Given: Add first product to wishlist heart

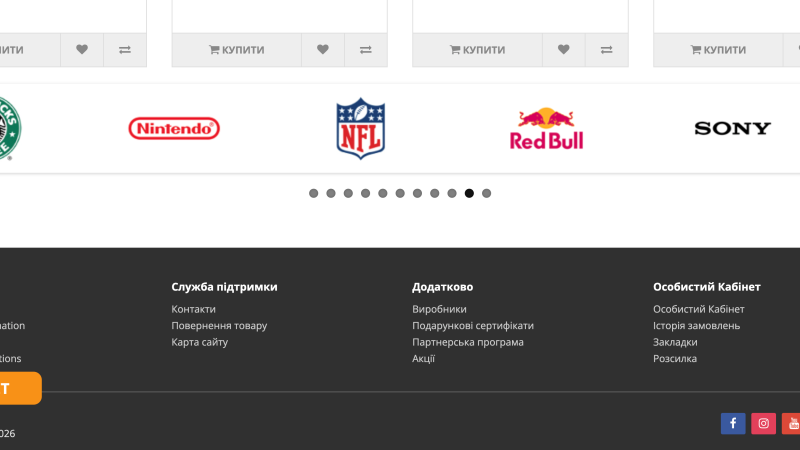Looking at the screenshot, I should point(82,49).
